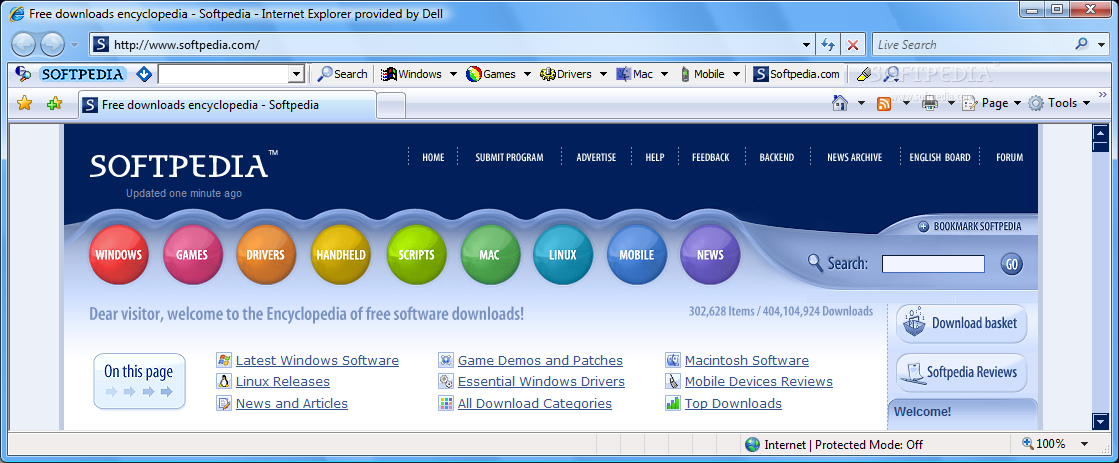Click the teal LINUX ball button

point(563,255)
